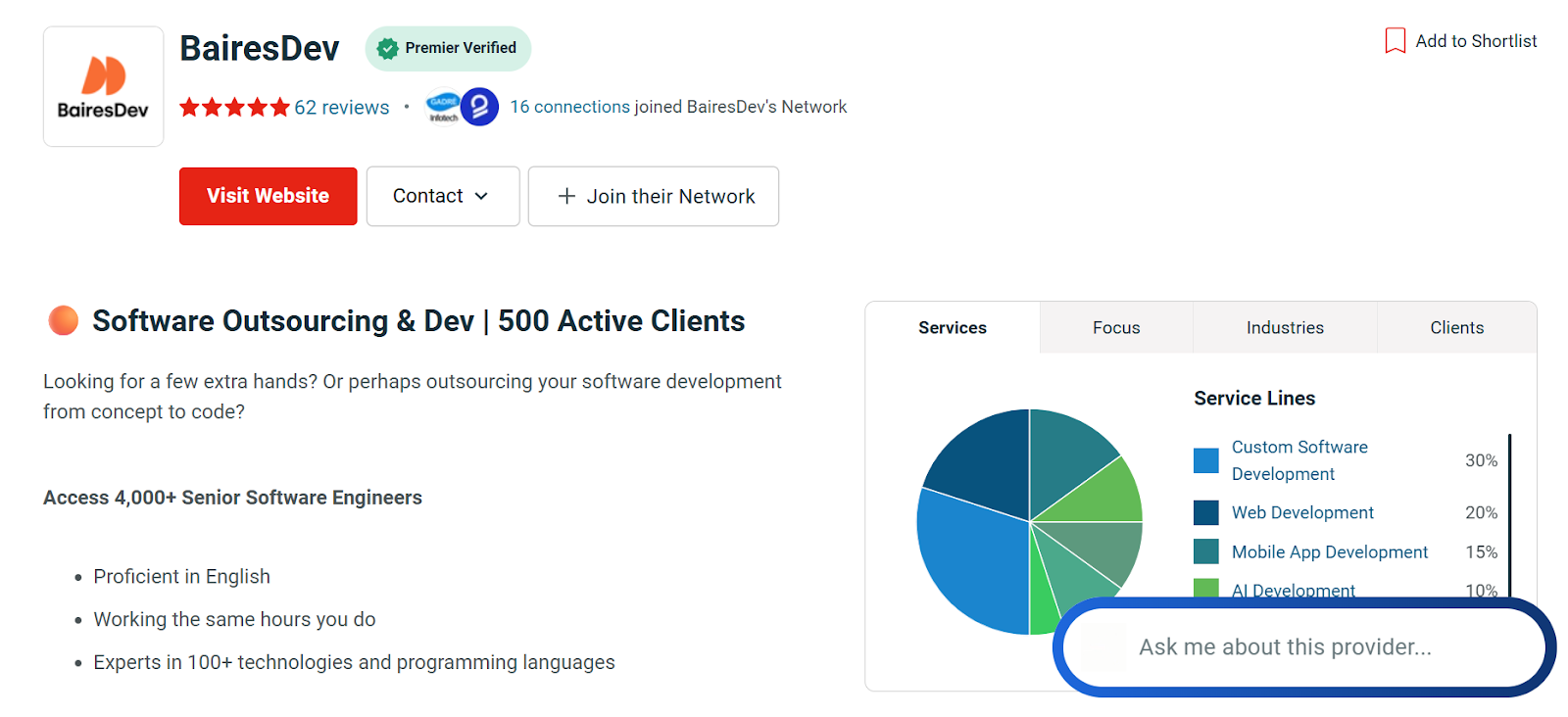Viewport: 1568px width, 717px height.
Task: Click the plus icon in Join their Network
Action: click(566, 196)
